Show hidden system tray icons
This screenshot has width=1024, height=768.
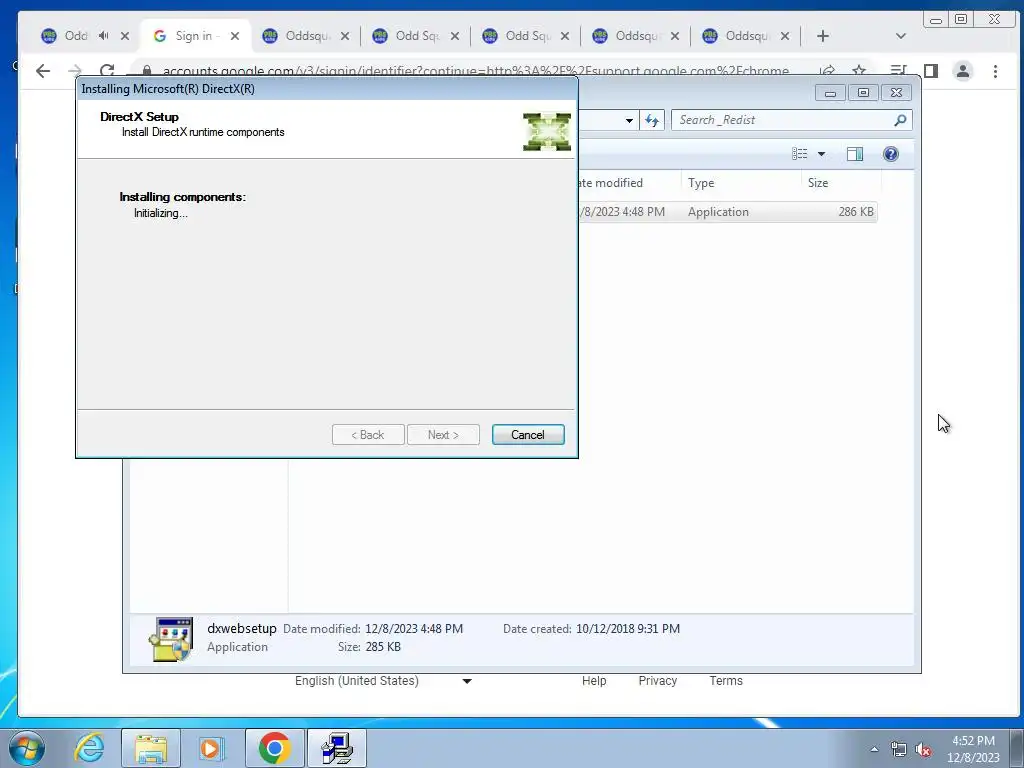pyautogui.click(x=874, y=749)
